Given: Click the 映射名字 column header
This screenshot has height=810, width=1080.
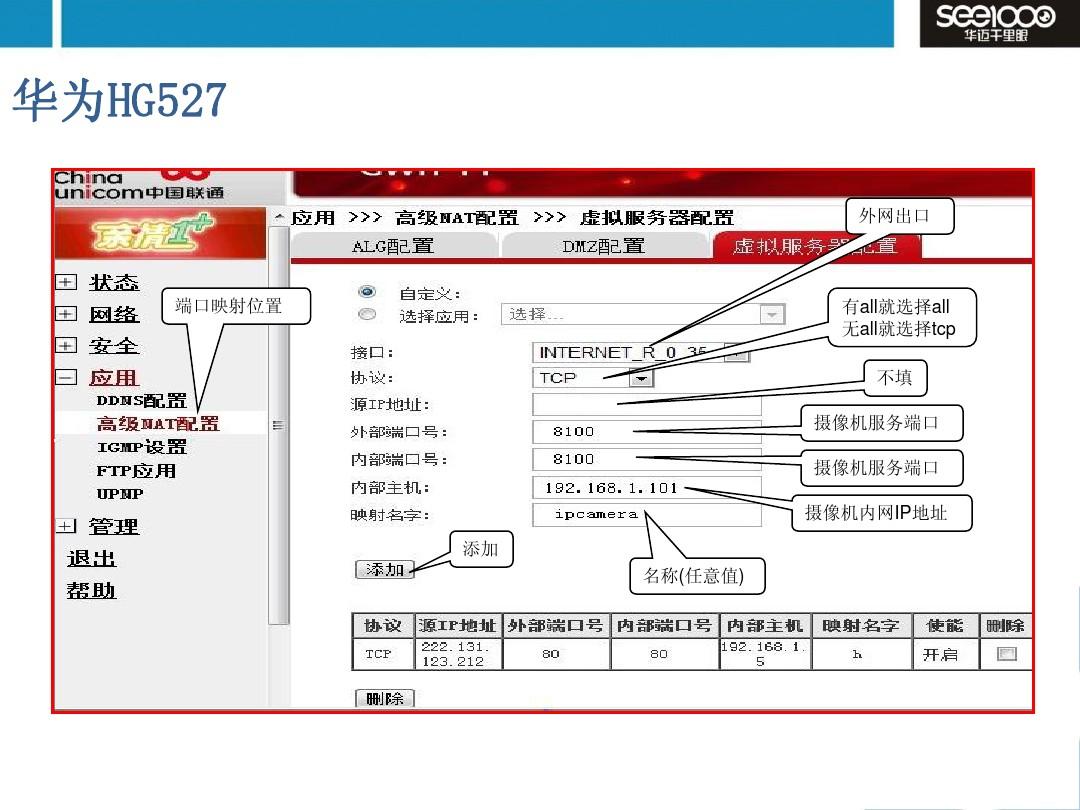Looking at the screenshot, I should point(861,625).
